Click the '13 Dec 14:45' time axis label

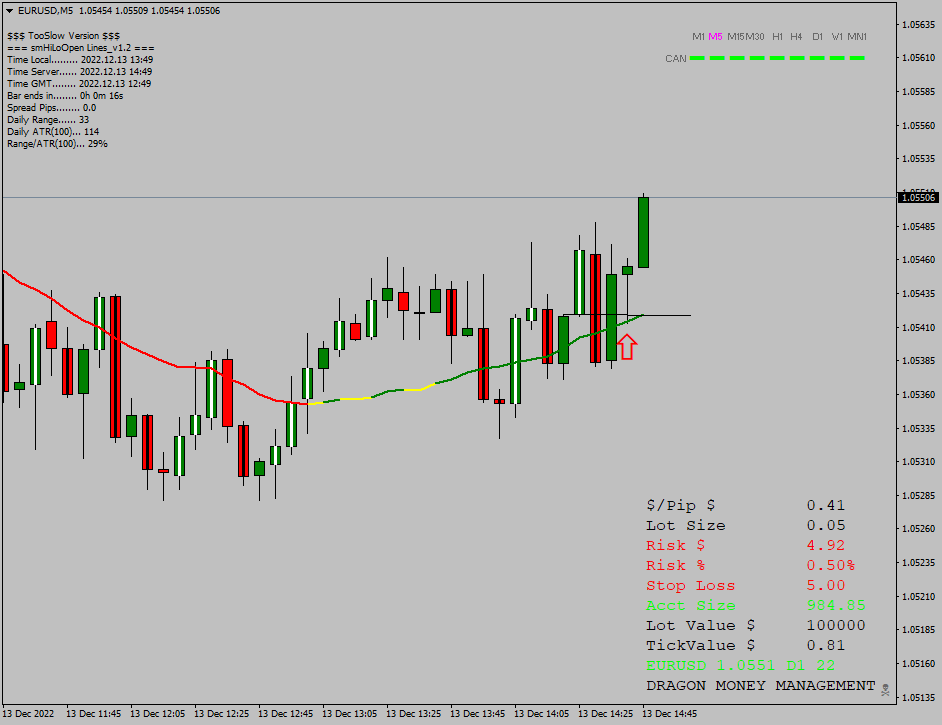(x=669, y=714)
